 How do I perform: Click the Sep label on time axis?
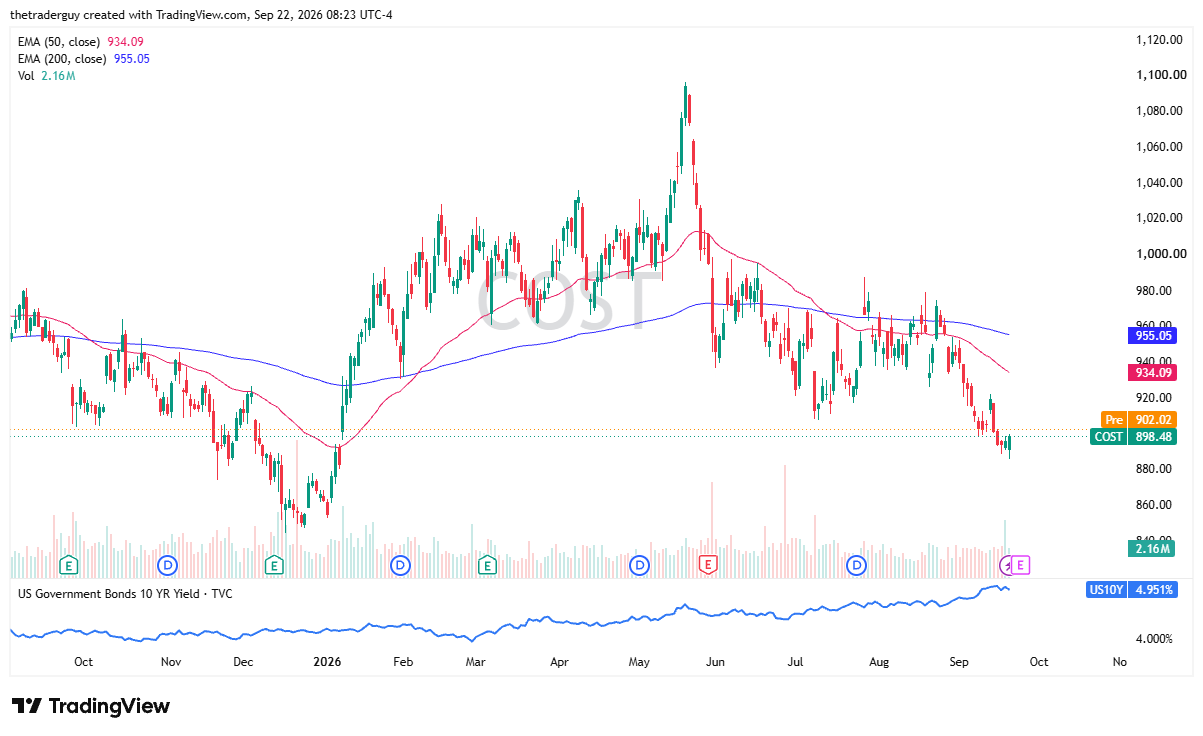(x=959, y=662)
